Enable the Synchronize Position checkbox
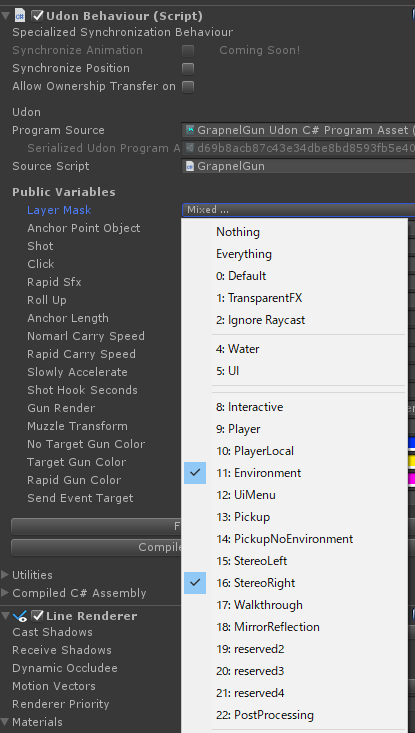The width and height of the screenshot is (415, 733). point(188,69)
